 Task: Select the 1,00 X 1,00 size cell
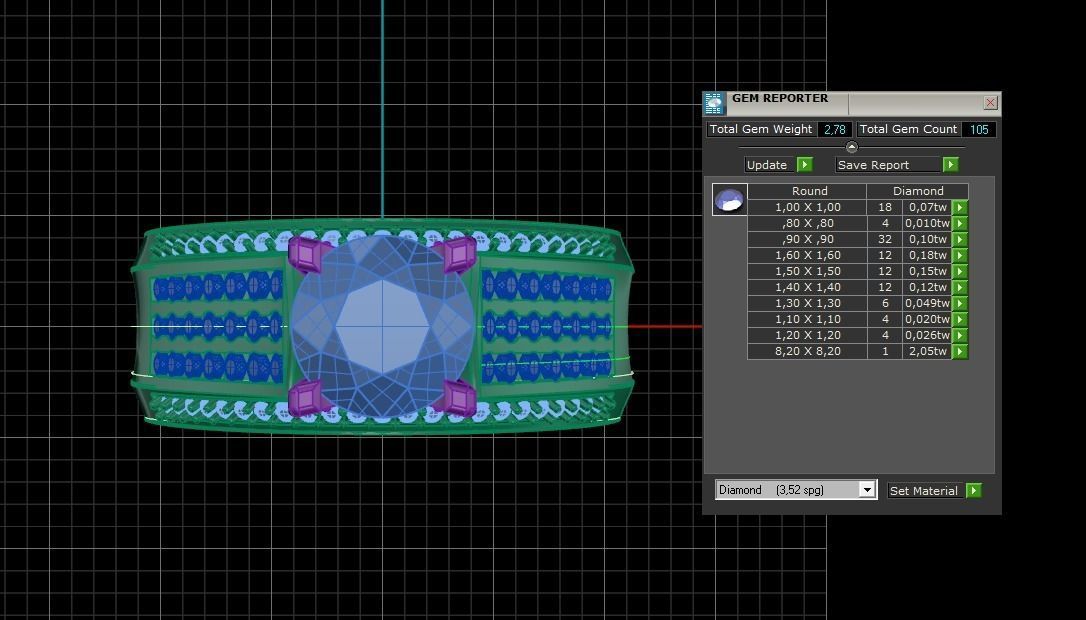coord(808,207)
